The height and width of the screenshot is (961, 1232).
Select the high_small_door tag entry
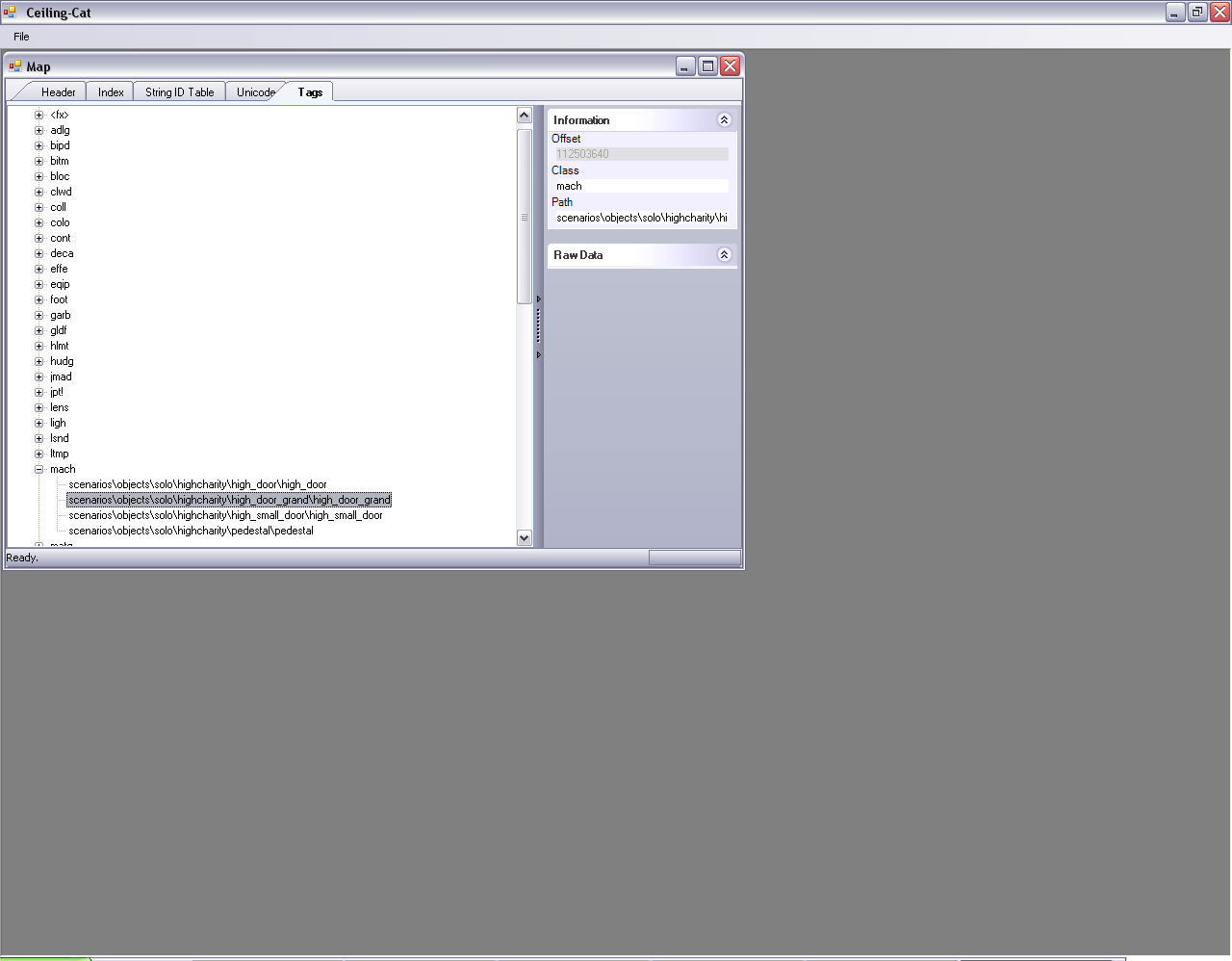pyautogui.click(x=225, y=515)
